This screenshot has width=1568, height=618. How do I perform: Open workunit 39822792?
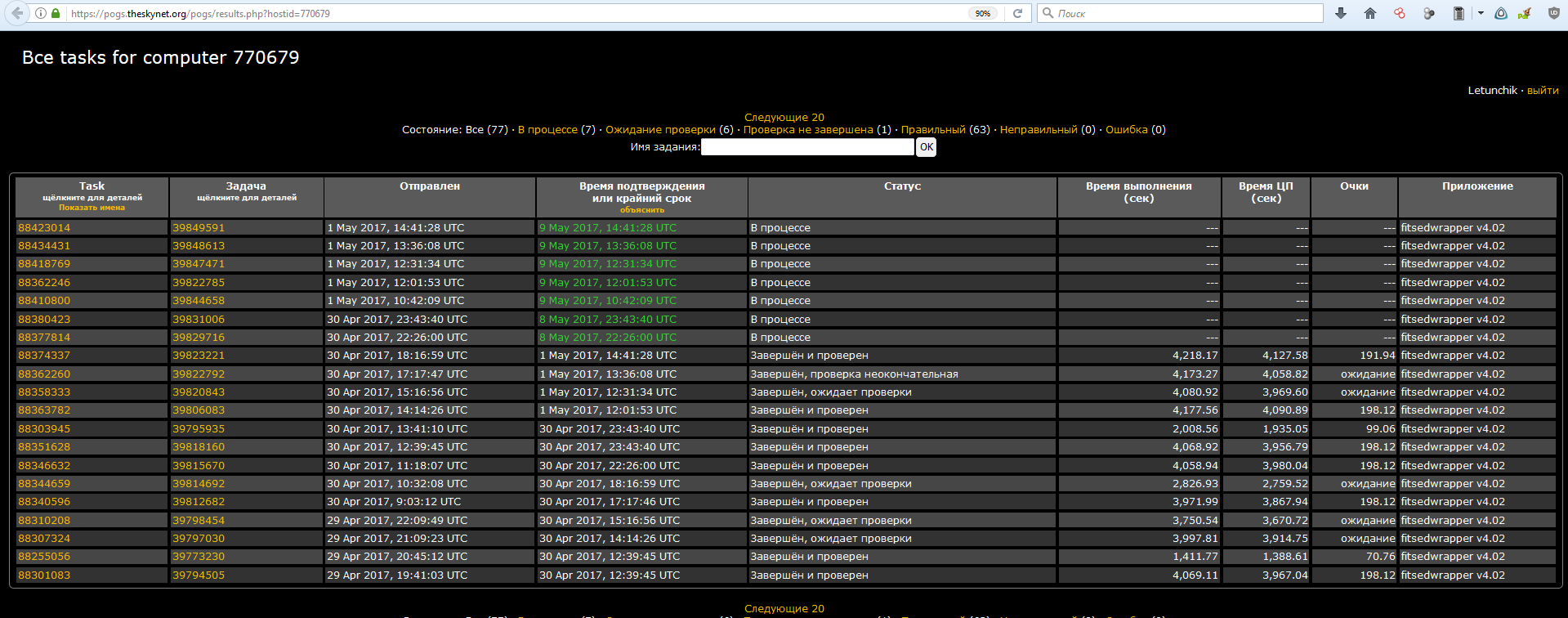point(199,374)
